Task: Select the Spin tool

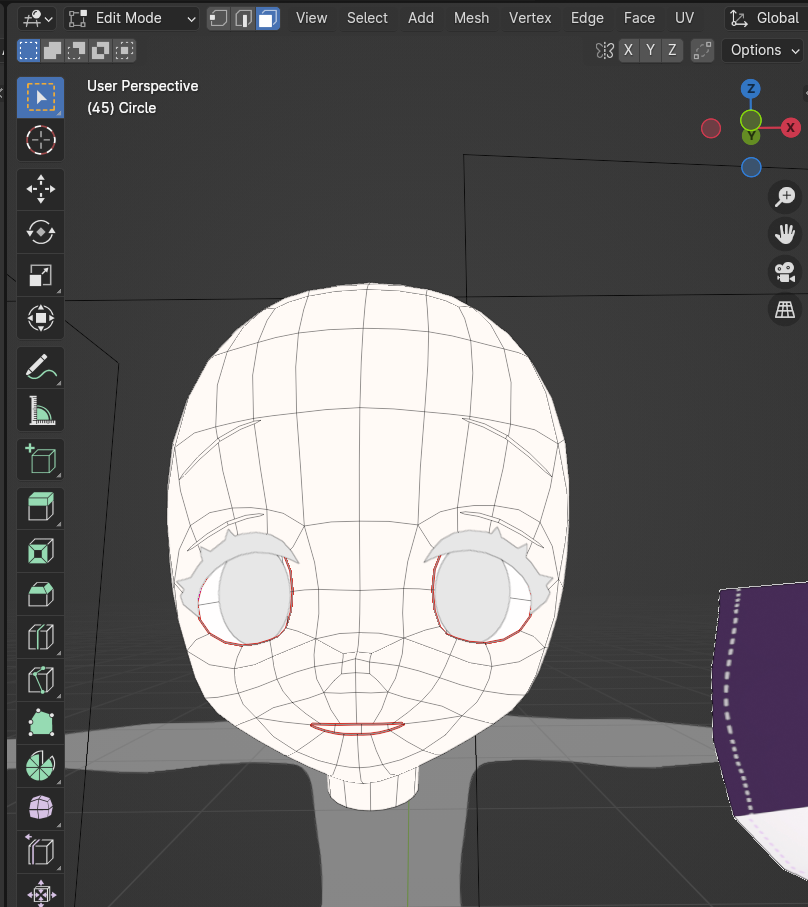Action: 40,765
